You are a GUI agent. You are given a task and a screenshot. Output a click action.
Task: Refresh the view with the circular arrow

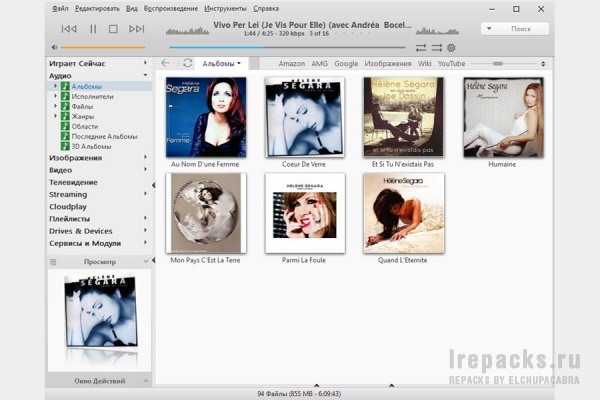[188, 63]
